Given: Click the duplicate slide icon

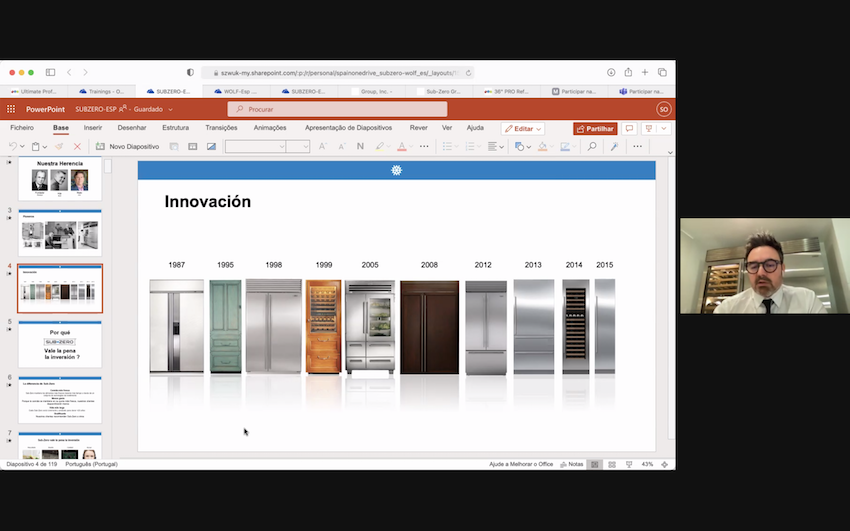Looking at the screenshot, I should [x=174, y=146].
